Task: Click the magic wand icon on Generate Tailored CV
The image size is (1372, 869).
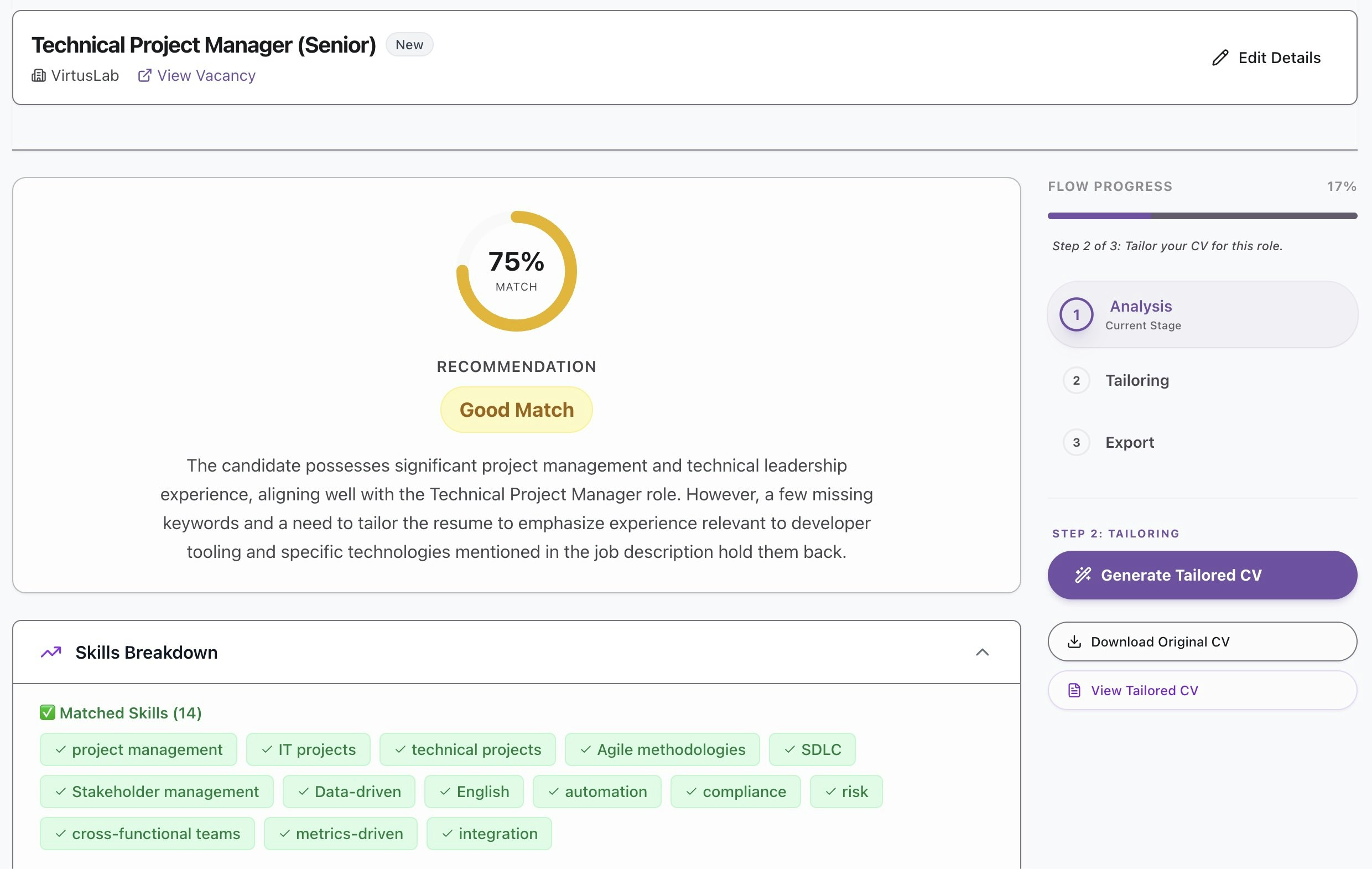Action: point(1083,575)
